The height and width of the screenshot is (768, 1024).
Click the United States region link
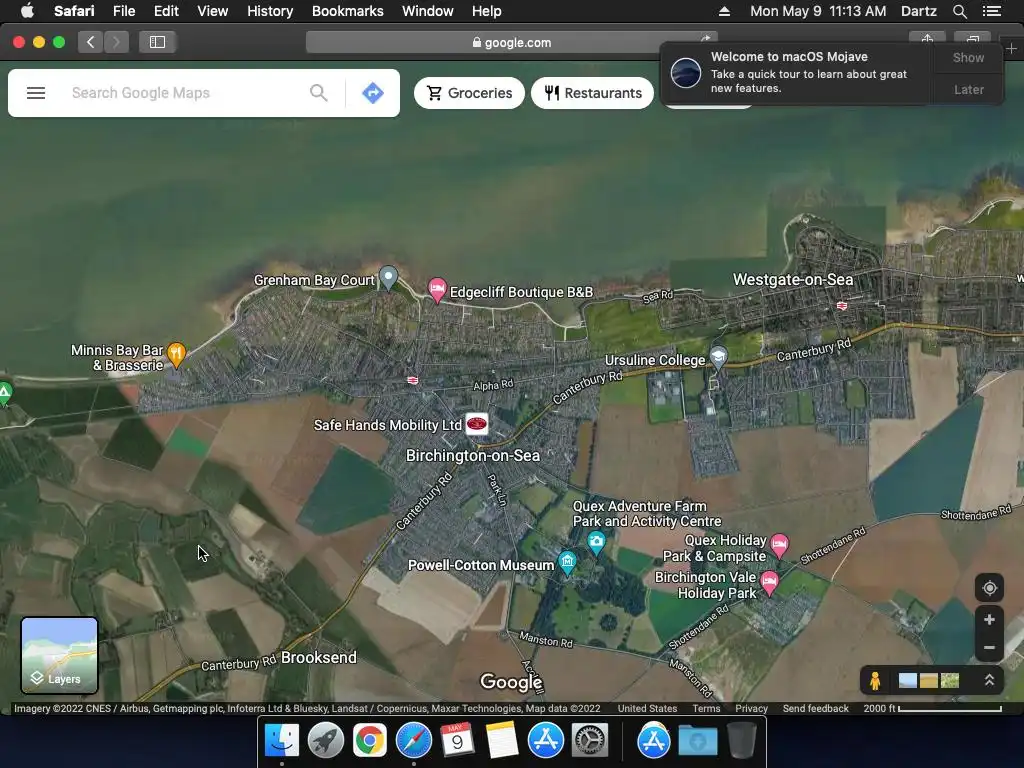(647, 709)
